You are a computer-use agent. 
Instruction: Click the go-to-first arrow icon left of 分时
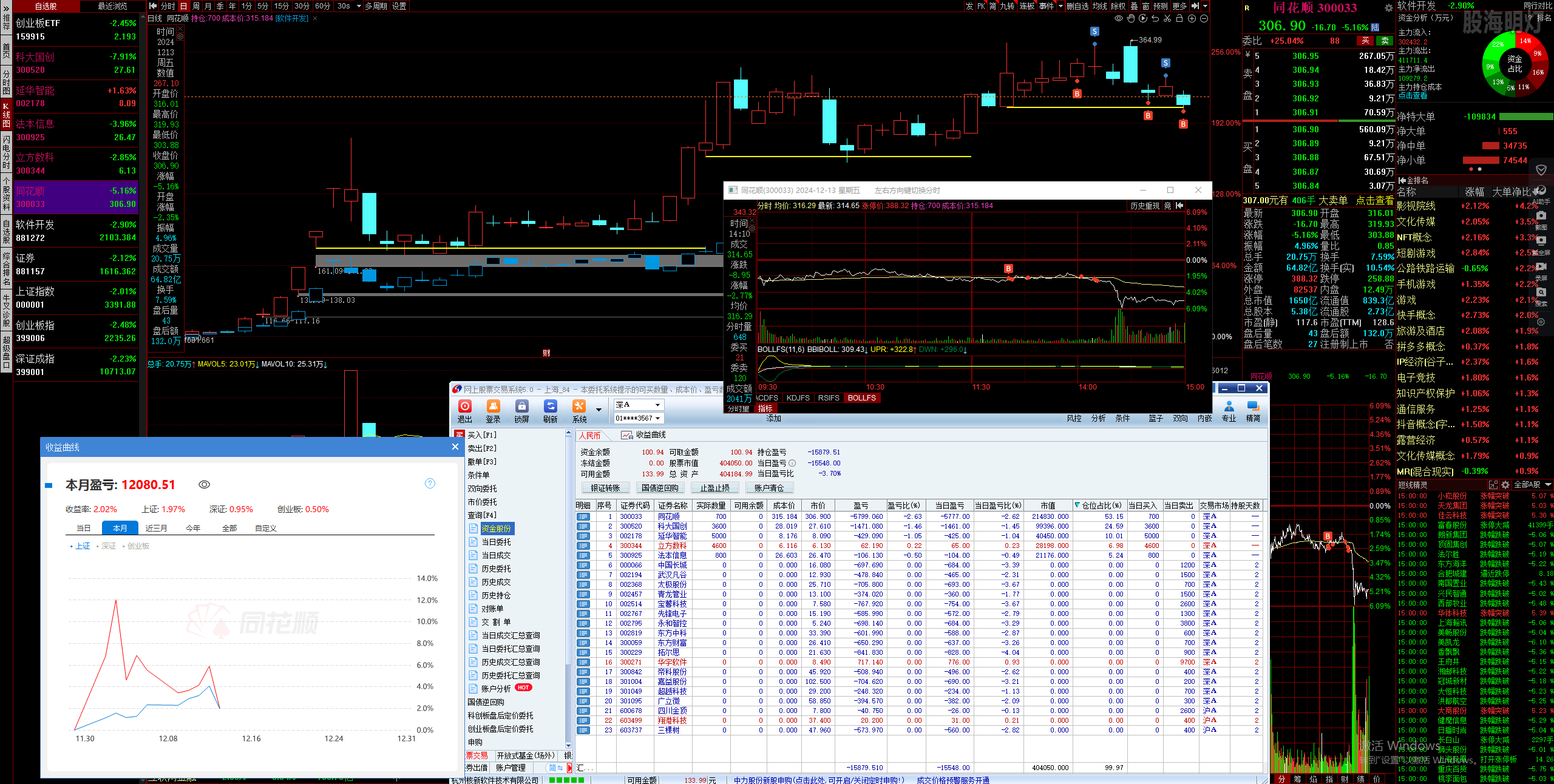click(153, 6)
